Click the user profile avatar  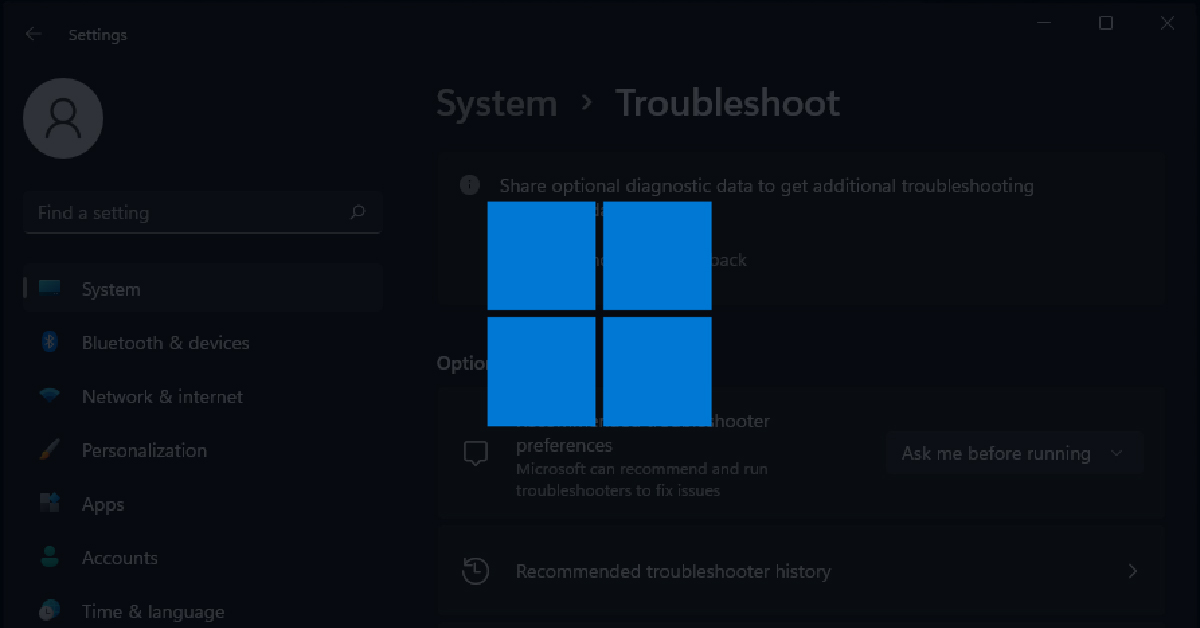[62, 118]
